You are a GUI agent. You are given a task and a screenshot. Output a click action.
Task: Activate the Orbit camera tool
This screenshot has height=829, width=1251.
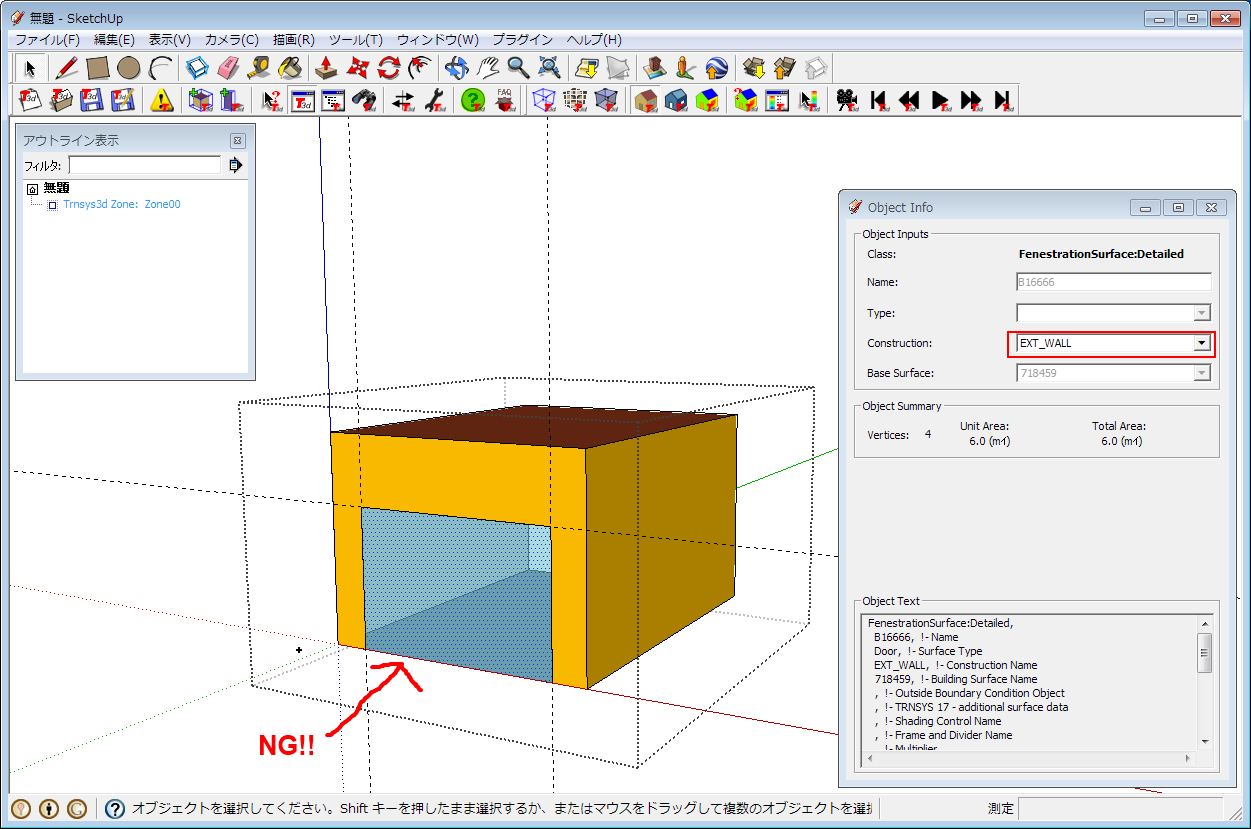tap(456, 68)
